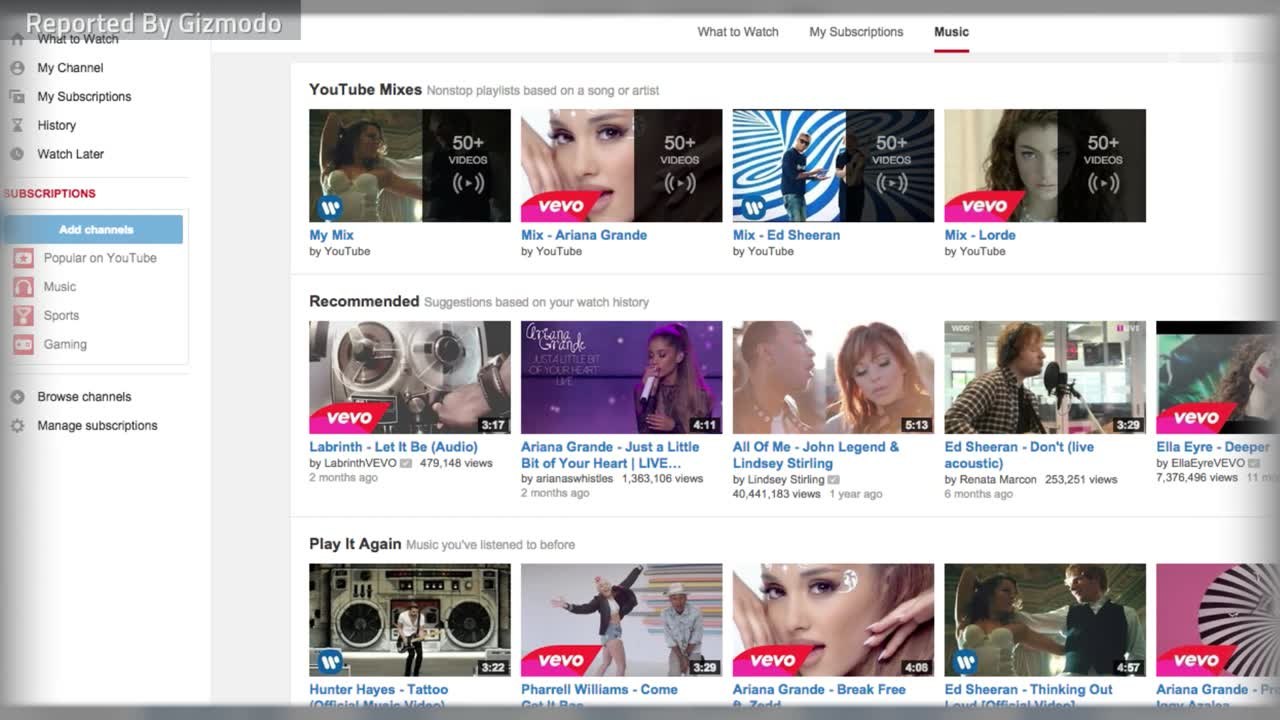Select the Music top tab
1280x720 pixels.
coord(951,32)
